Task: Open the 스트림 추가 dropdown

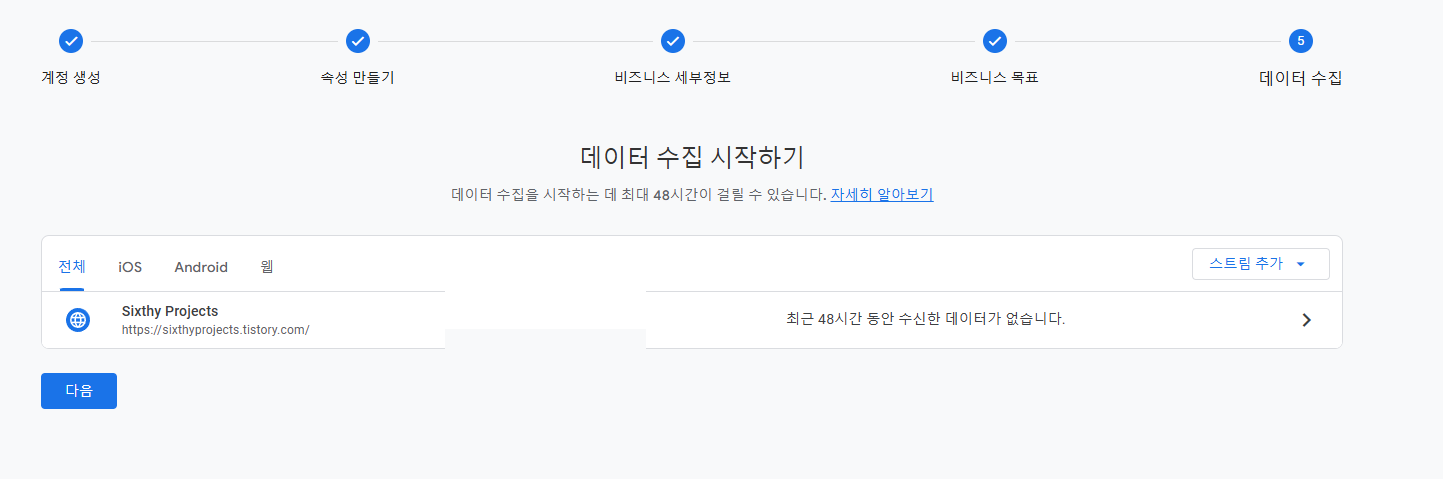Action: pyautogui.click(x=1260, y=264)
